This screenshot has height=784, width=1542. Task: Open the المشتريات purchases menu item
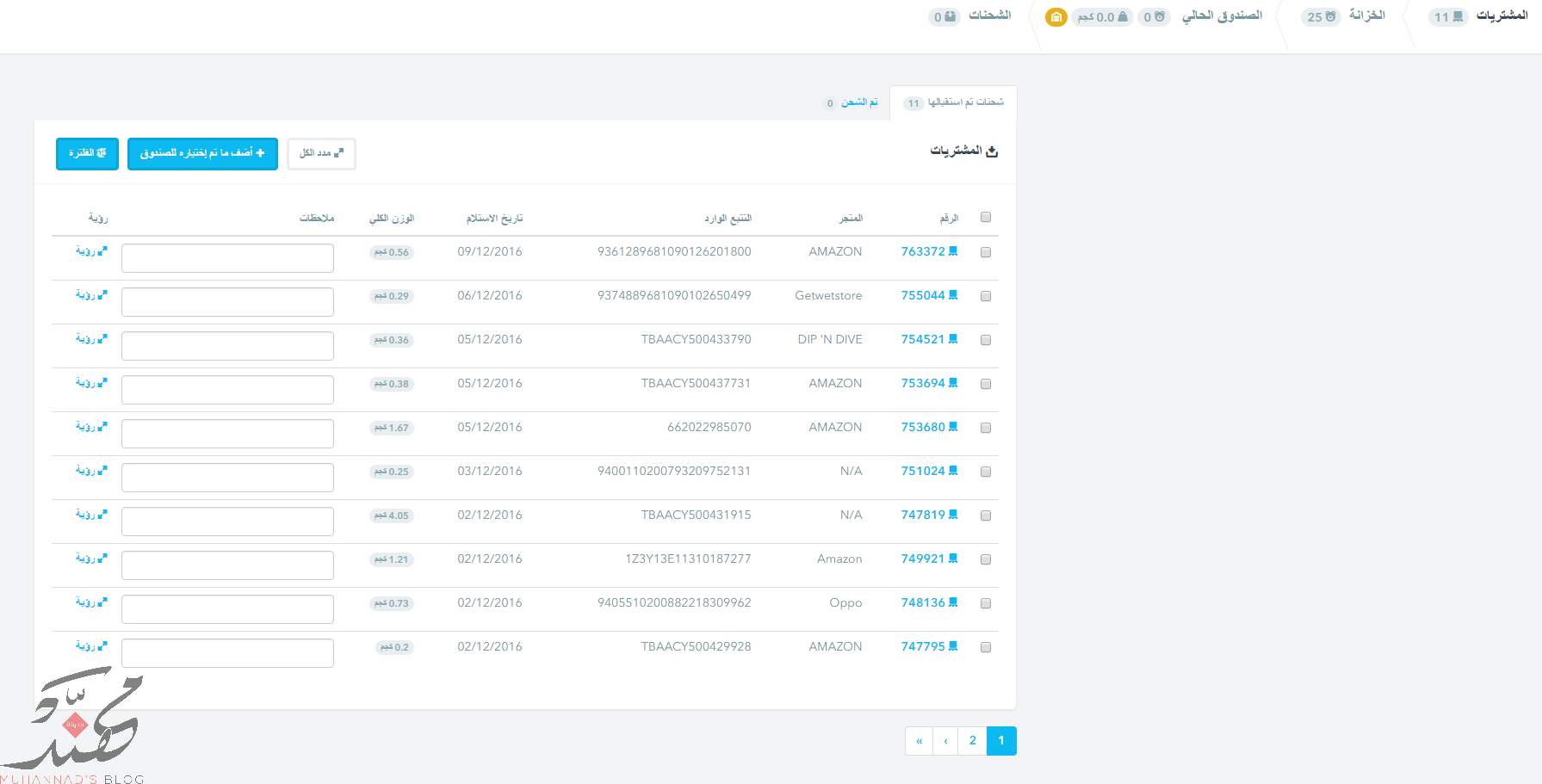pyautogui.click(x=1502, y=15)
